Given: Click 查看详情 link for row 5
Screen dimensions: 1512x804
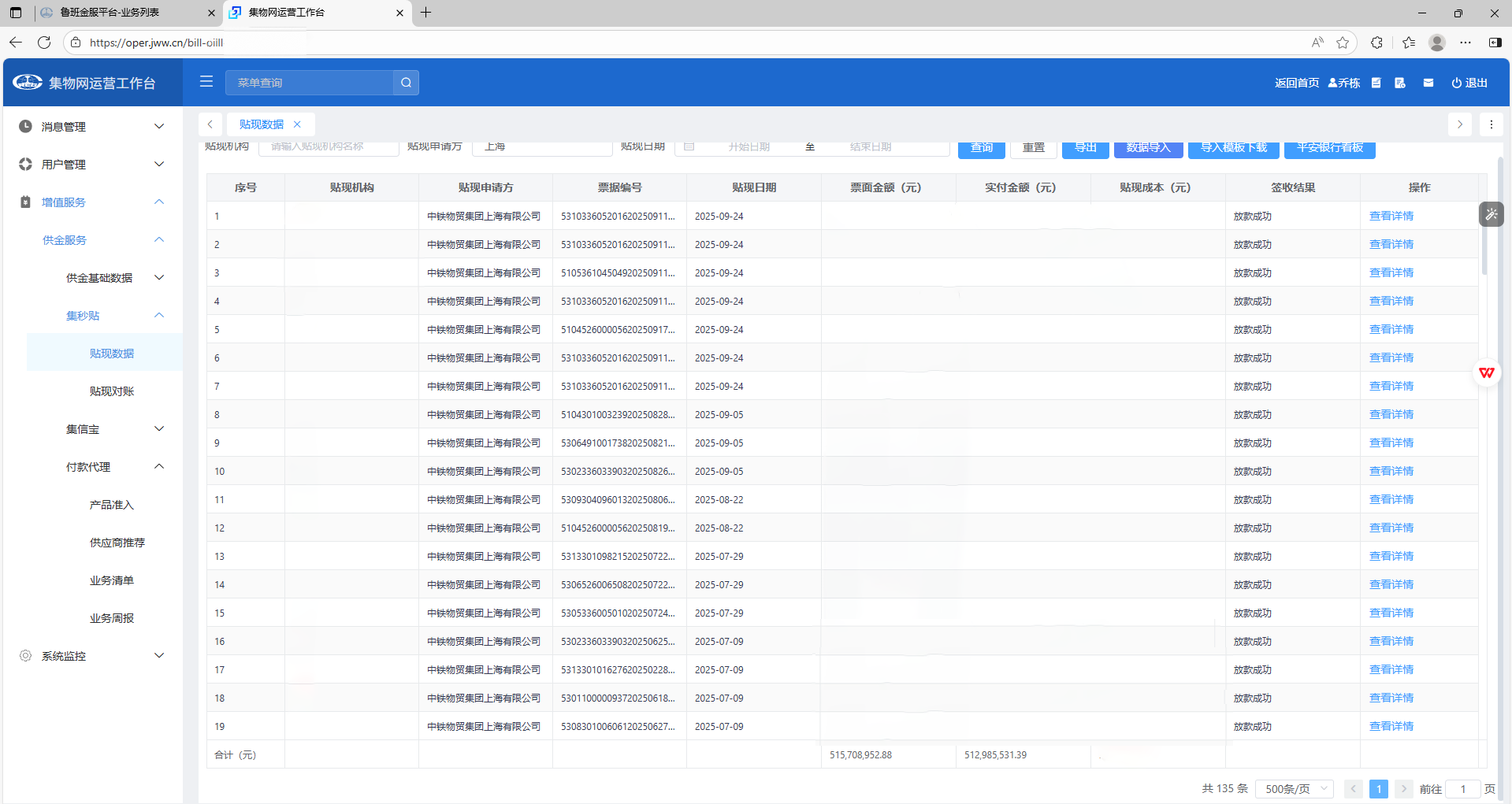Looking at the screenshot, I should click(x=1391, y=329).
